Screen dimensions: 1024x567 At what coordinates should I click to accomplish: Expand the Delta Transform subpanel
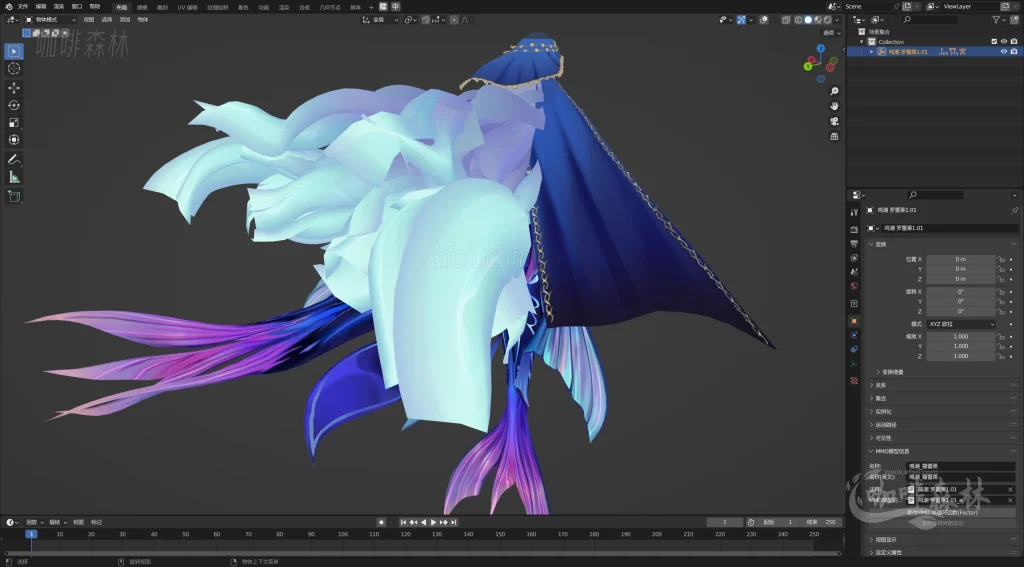[x=890, y=372]
